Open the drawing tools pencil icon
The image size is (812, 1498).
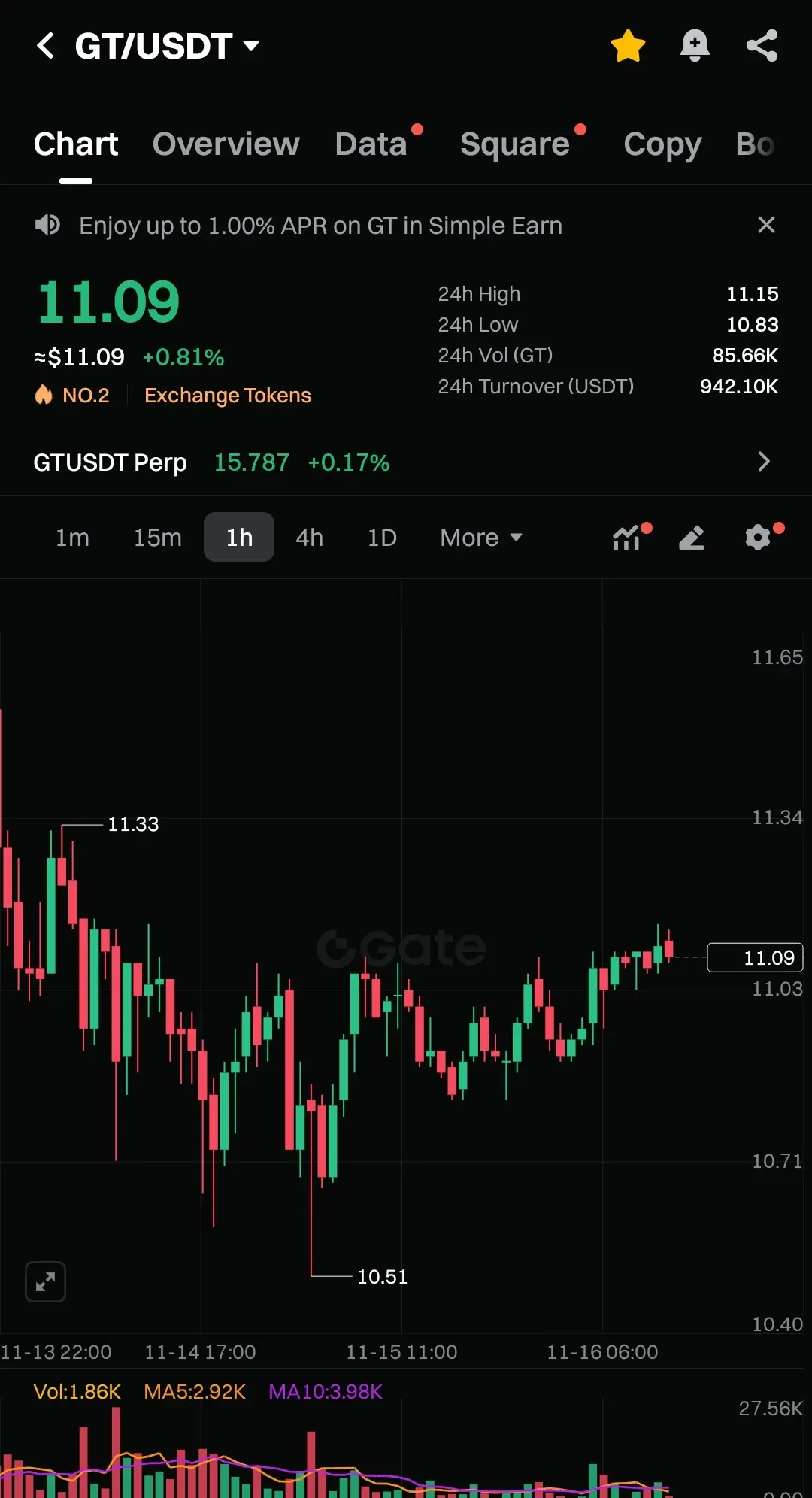pos(692,537)
